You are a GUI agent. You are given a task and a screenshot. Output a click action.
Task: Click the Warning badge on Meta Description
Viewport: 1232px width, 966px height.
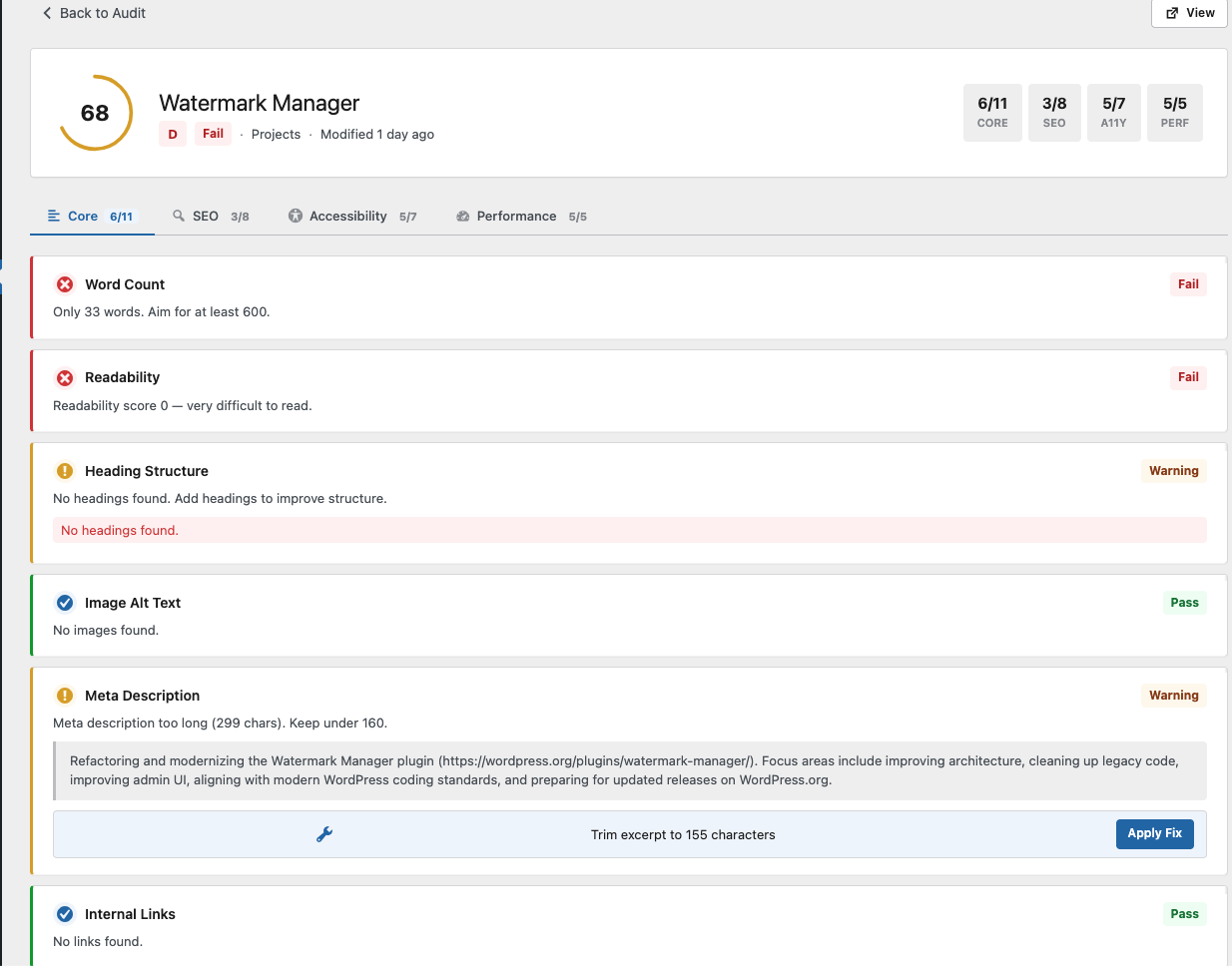(1174, 696)
